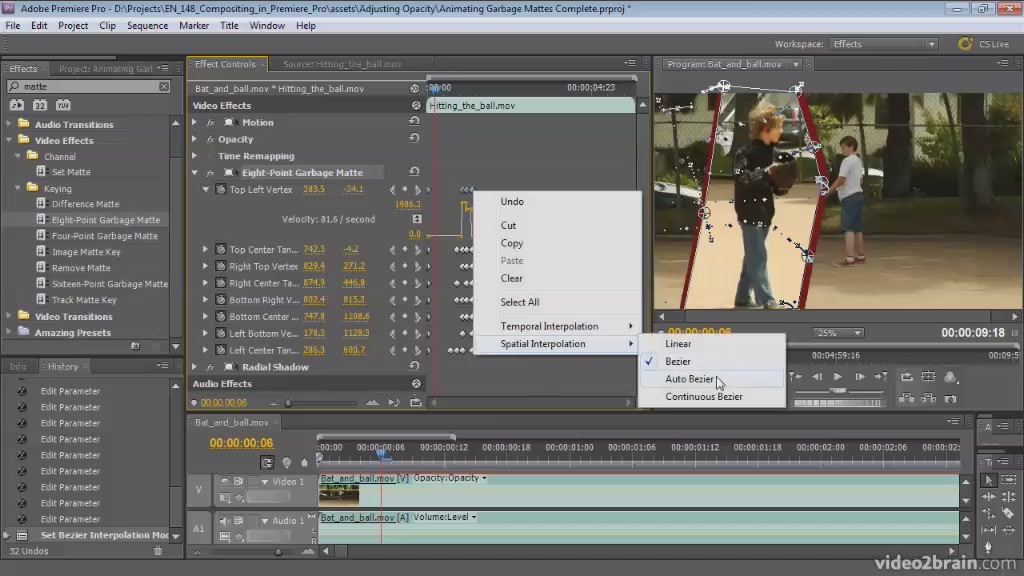Play the program monitor
Screen dimensions: 1024x576
click(x=837, y=377)
